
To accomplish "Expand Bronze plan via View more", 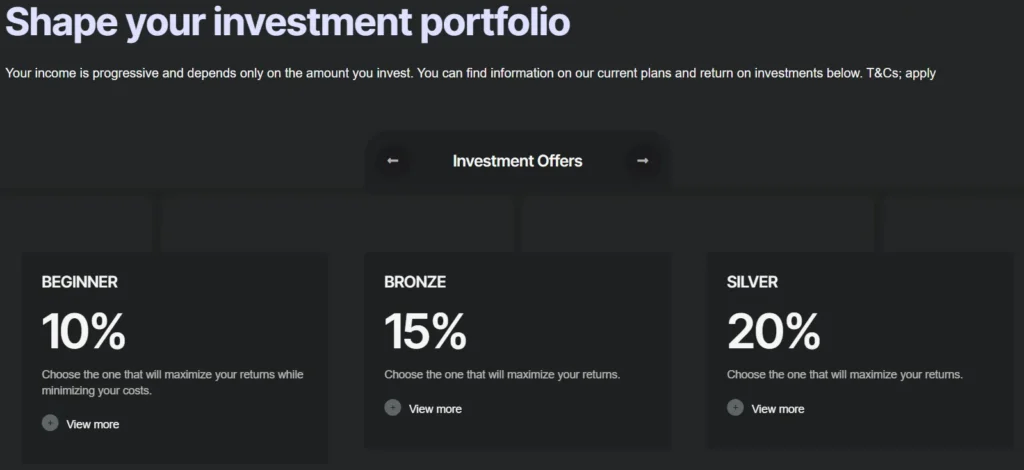I will point(435,408).
